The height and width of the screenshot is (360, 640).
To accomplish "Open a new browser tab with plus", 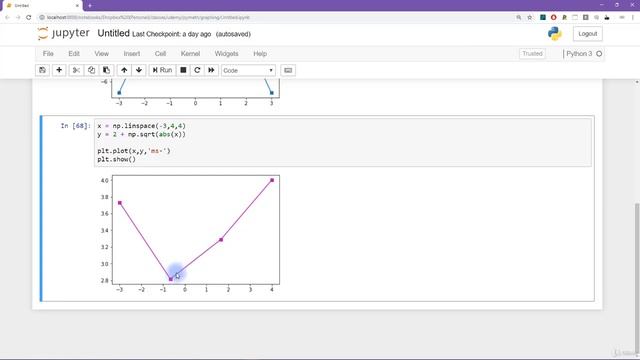I will click(x=90, y=5).
